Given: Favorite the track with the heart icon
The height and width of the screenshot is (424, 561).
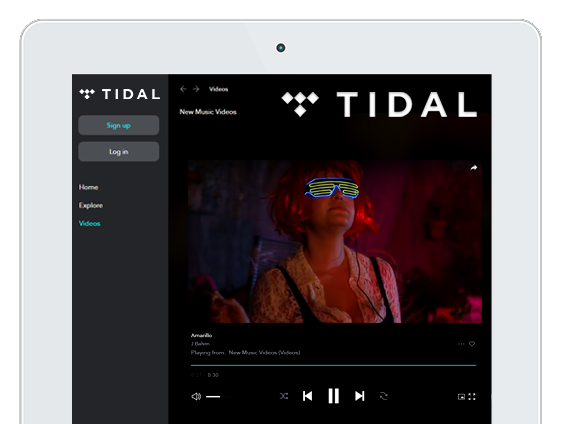Looking at the screenshot, I should 472,343.
